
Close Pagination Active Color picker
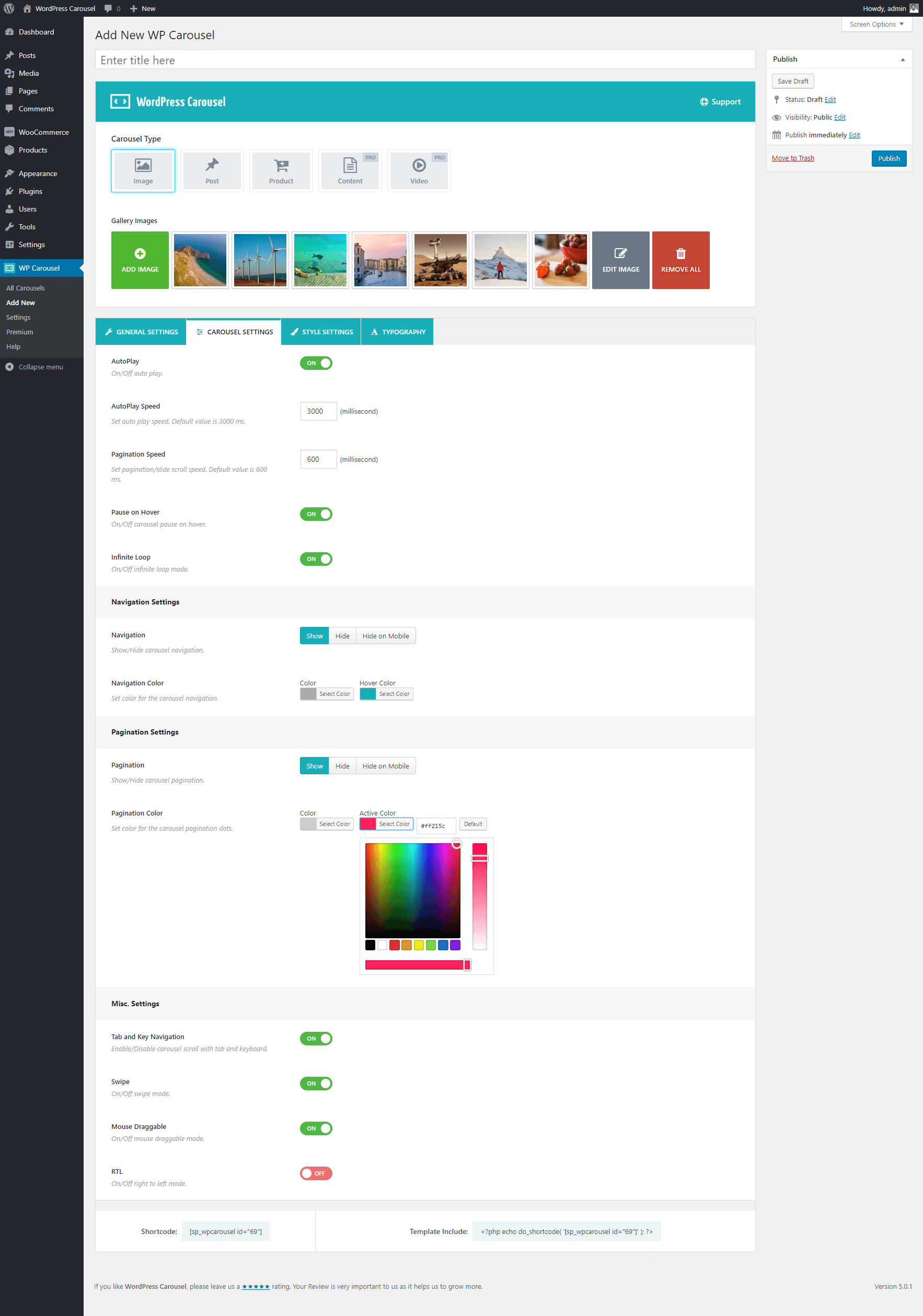coord(386,824)
